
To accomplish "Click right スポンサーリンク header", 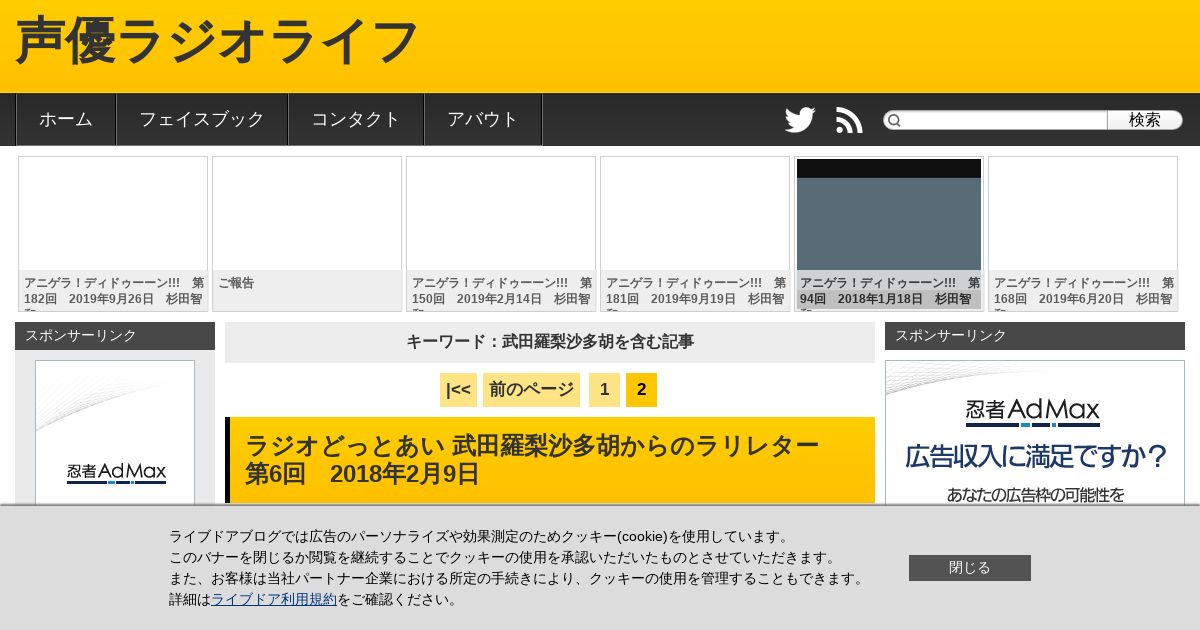I will coord(1035,336).
